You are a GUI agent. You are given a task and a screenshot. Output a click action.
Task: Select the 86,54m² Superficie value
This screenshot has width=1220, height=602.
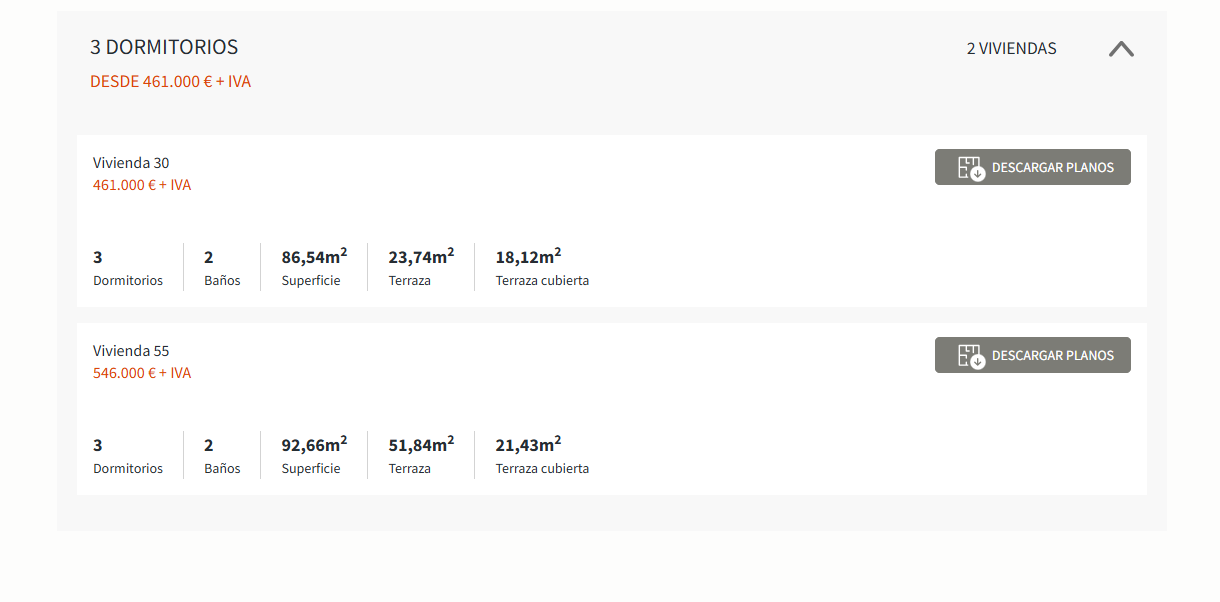[x=314, y=257]
